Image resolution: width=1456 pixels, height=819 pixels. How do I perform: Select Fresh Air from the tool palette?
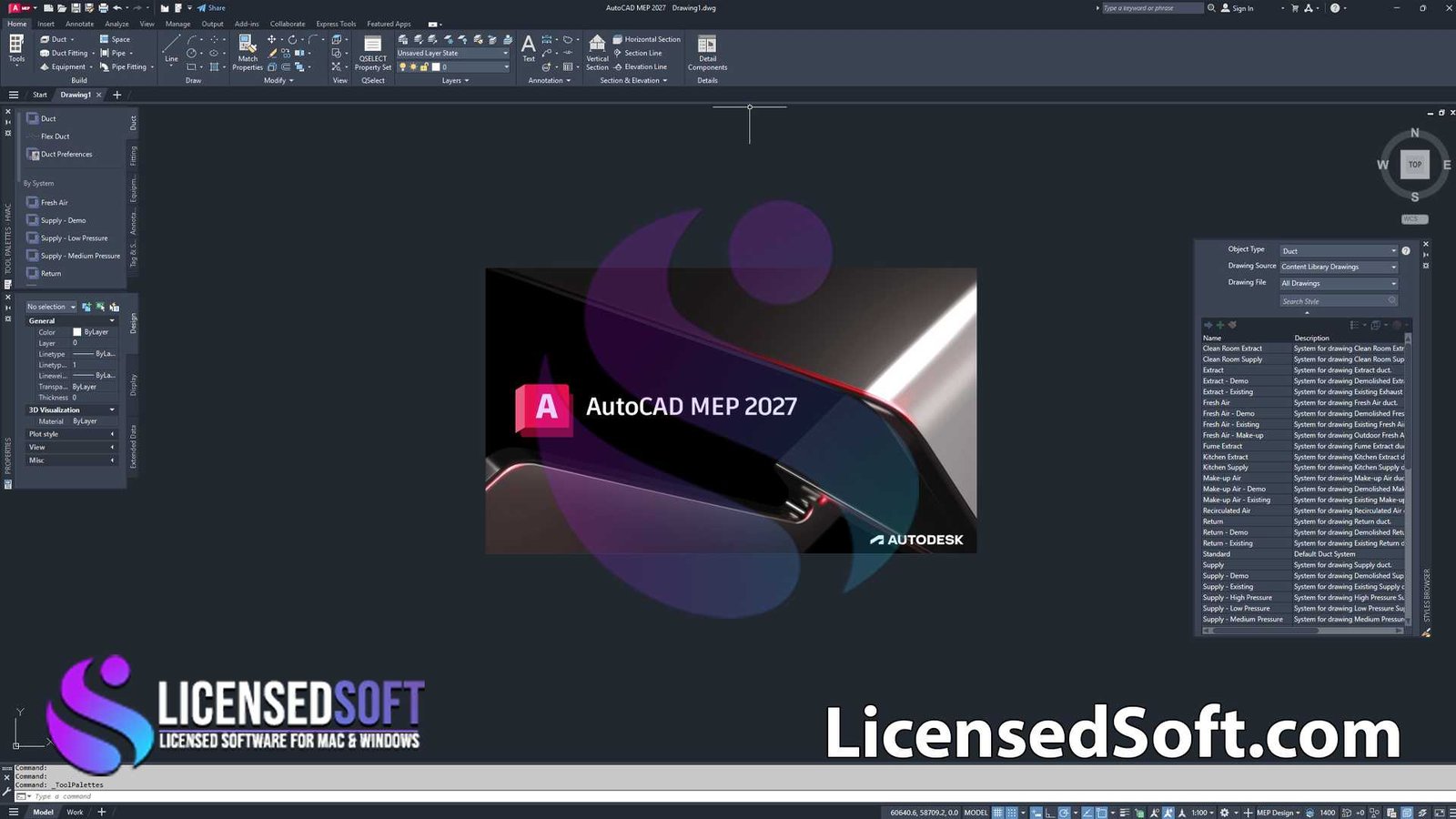click(x=52, y=202)
